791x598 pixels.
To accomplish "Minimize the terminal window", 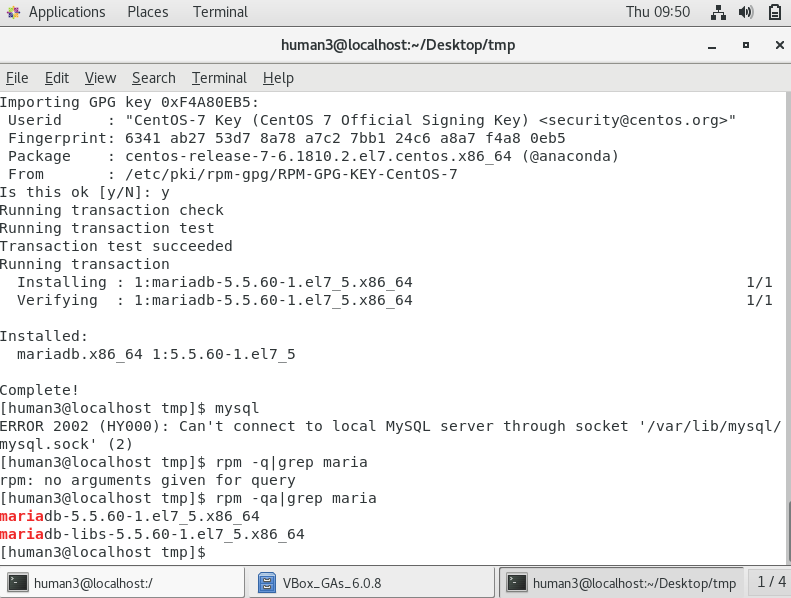I will click(712, 45).
